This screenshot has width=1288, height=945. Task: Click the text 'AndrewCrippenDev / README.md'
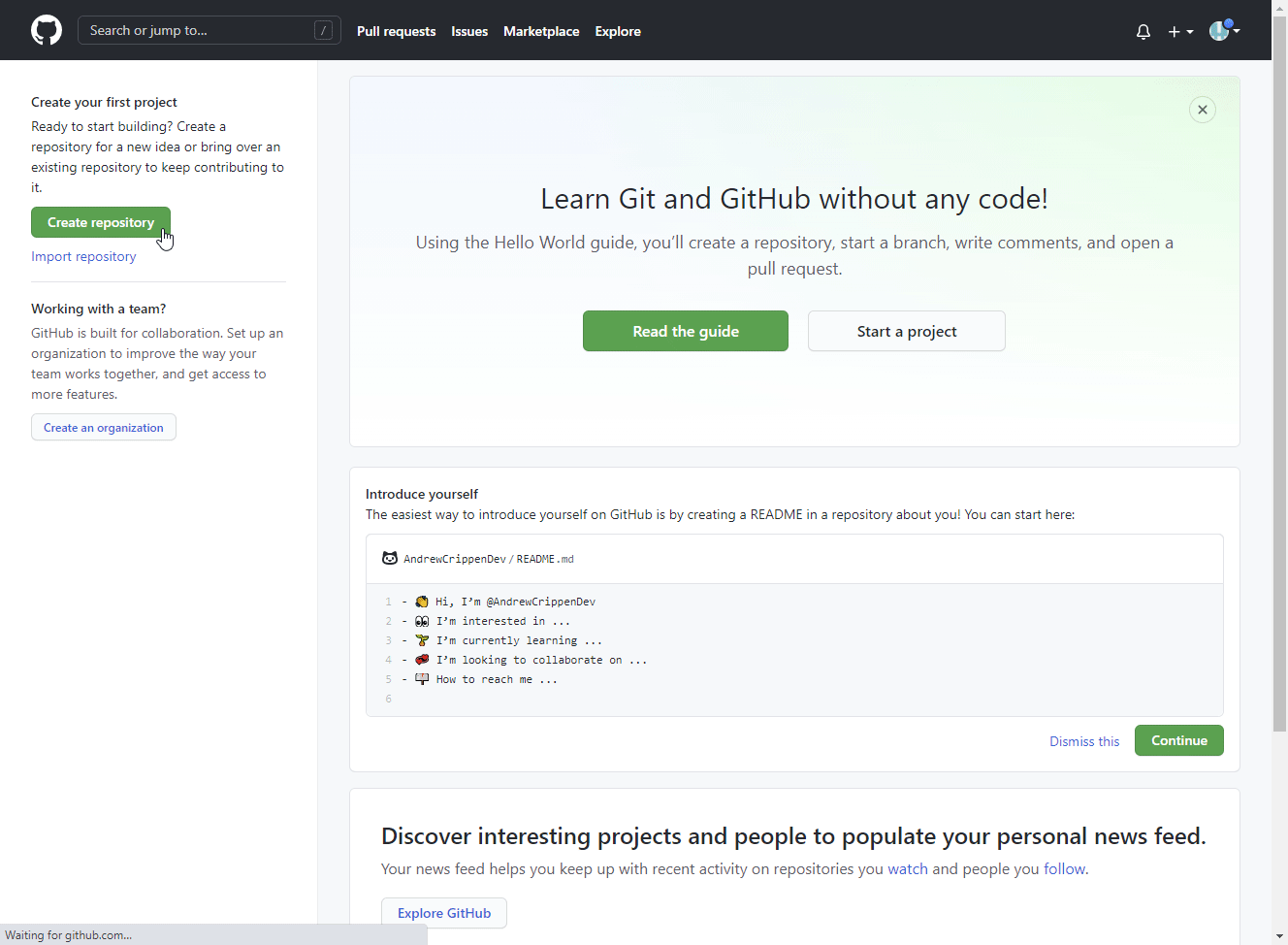pos(489,559)
